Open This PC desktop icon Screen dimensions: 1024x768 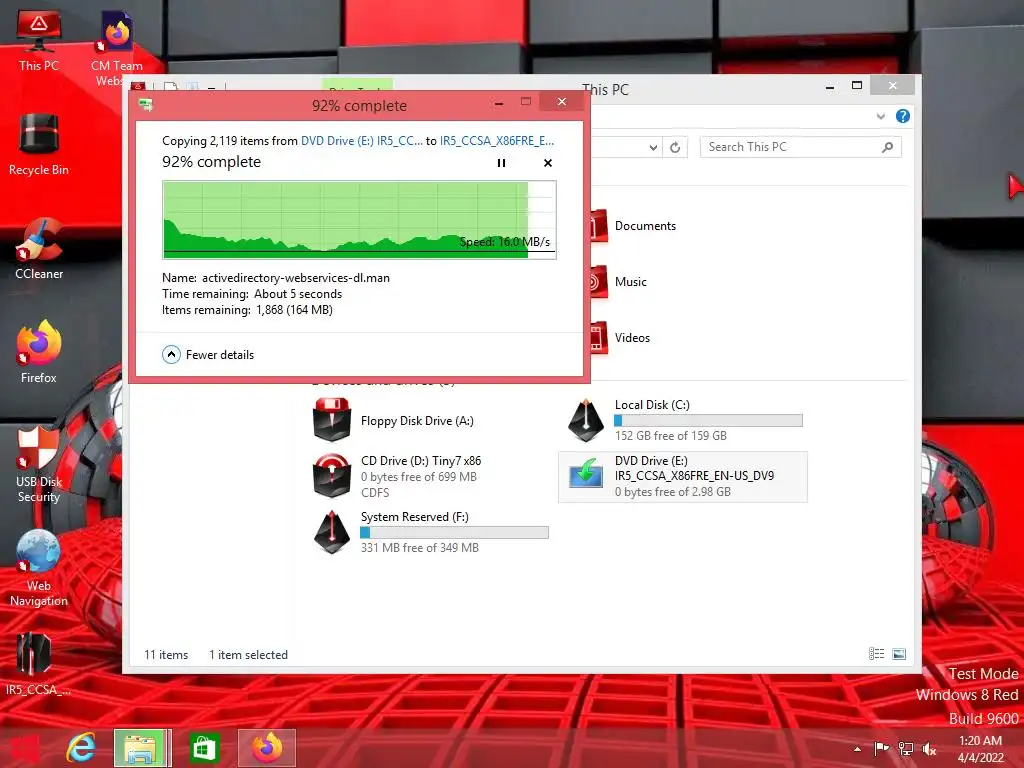[39, 40]
